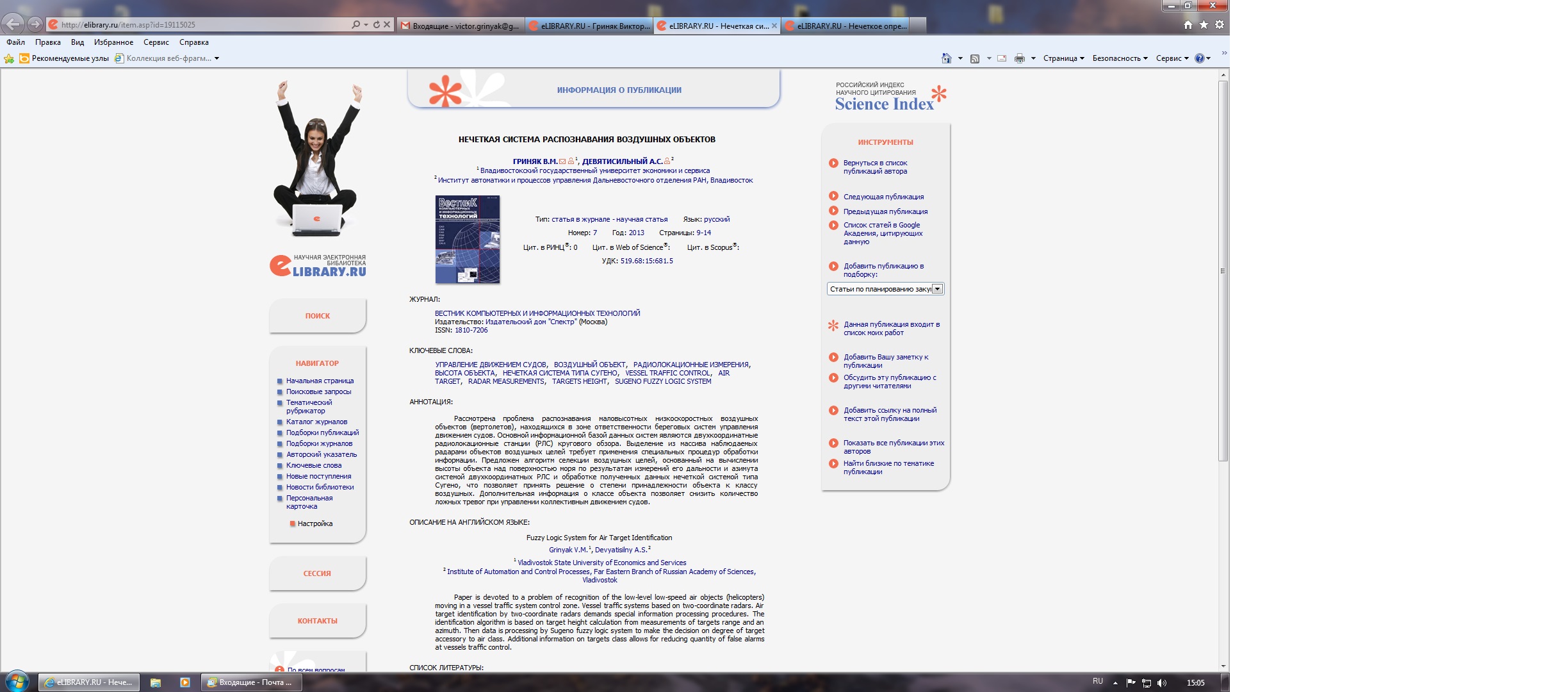Open the favorites star icon
1568x692 pixels.
point(1204,24)
